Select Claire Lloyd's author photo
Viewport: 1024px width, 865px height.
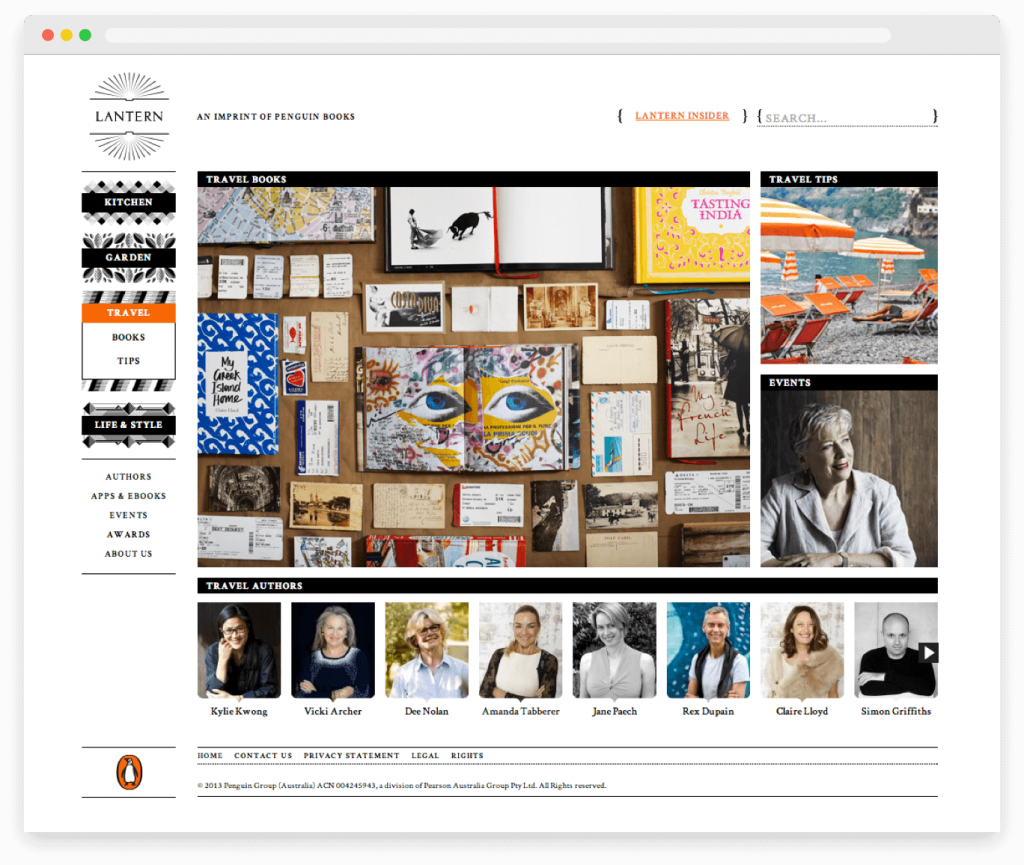[802, 650]
